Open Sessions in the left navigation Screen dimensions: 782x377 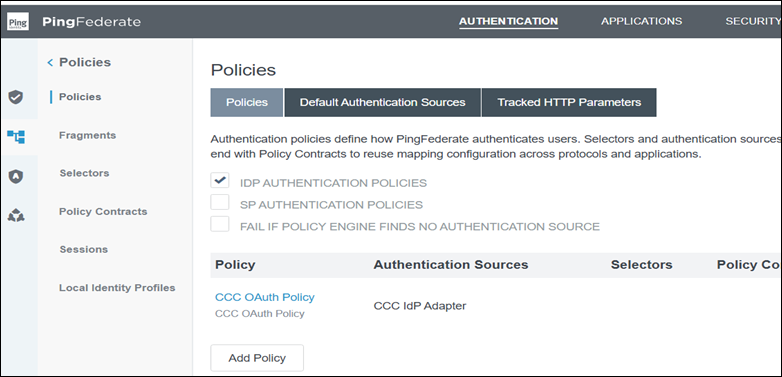(84, 249)
